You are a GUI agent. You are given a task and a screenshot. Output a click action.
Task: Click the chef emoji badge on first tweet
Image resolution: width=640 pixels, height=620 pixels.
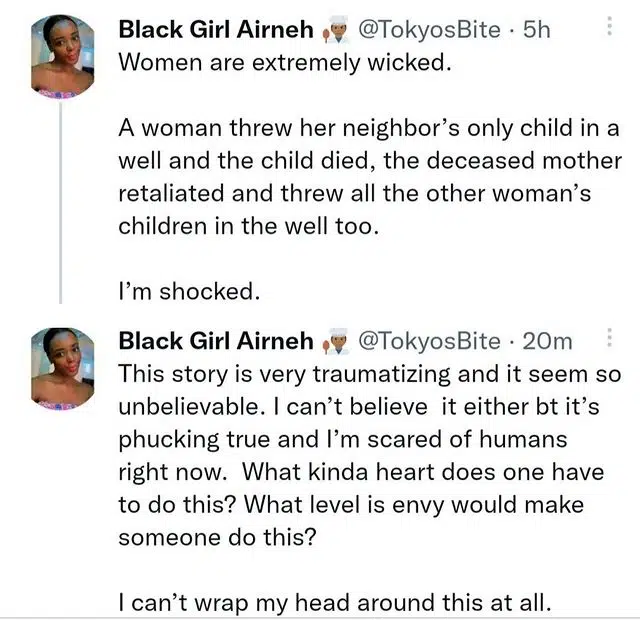point(334,31)
